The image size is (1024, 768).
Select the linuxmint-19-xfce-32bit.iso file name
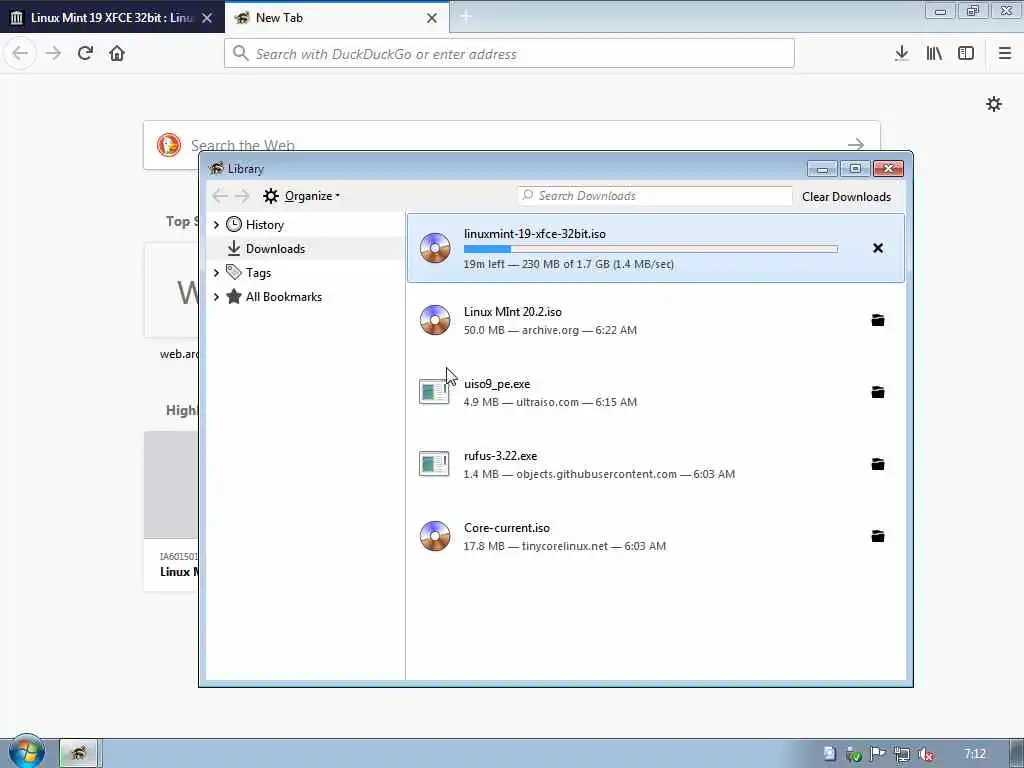pyautogui.click(x=535, y=233)
